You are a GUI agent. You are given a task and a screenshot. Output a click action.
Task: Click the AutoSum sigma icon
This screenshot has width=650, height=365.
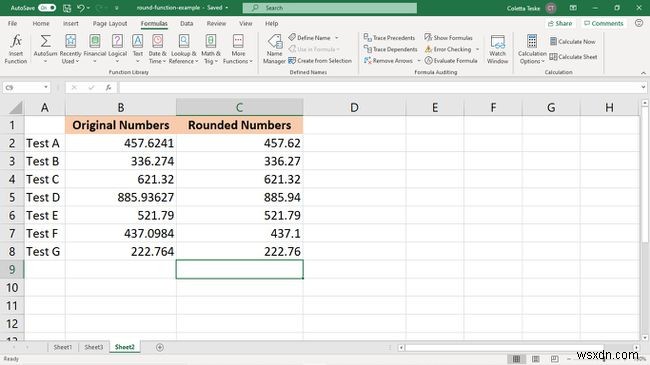(45, 41)
